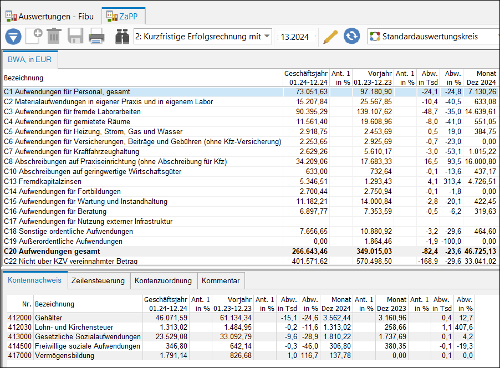Select account 417000 Vermögensbildung
Screen dimensions: 500x368
click(240, 355)
